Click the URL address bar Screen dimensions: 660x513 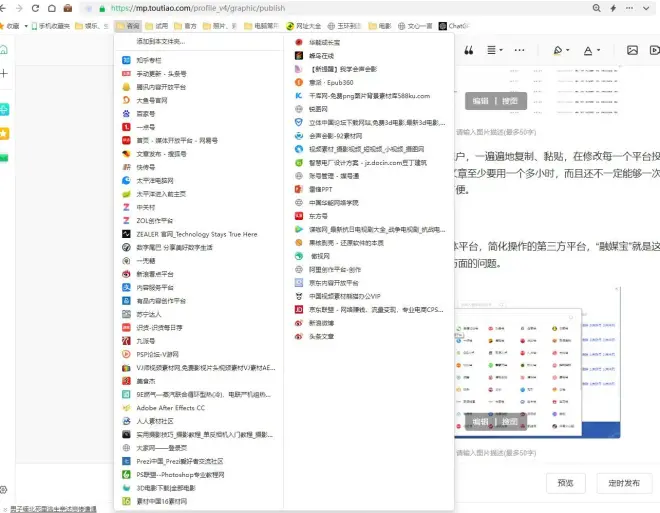(x=300, y=8)
